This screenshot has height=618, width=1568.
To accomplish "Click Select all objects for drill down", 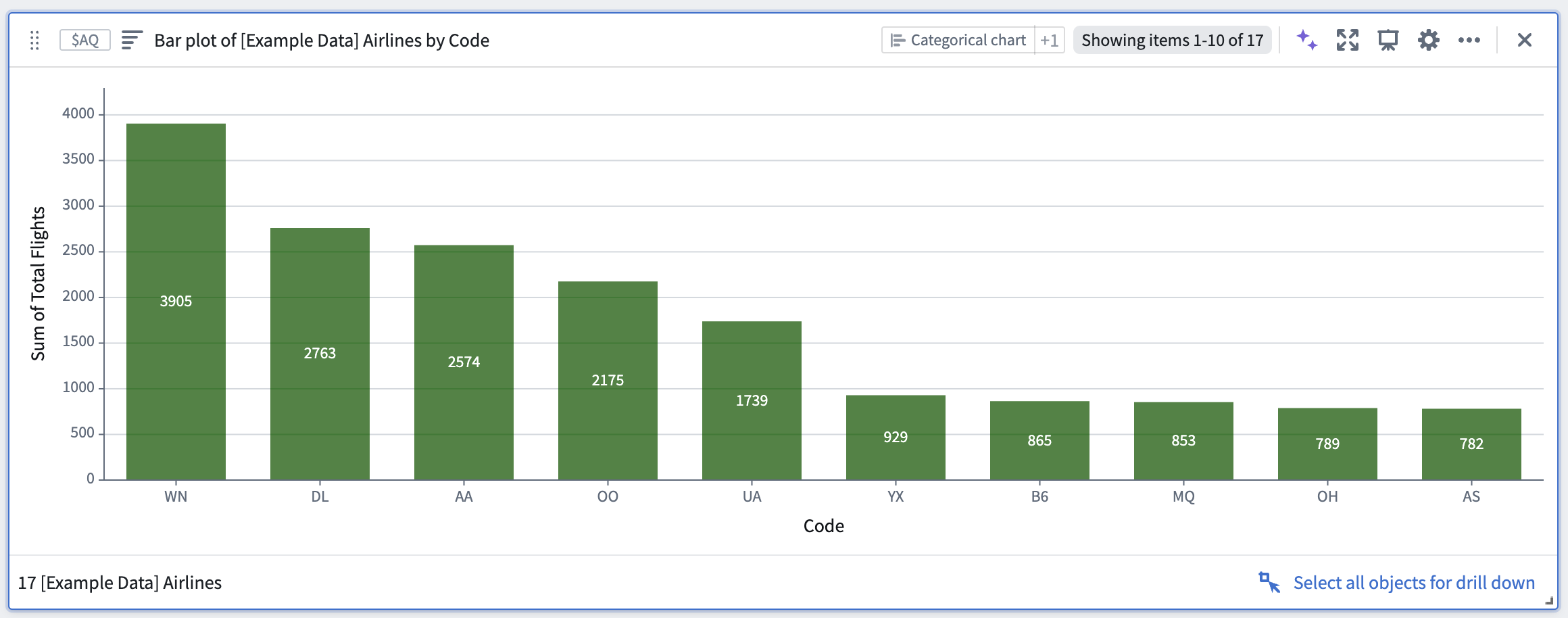I will [x=1414, y=583].
